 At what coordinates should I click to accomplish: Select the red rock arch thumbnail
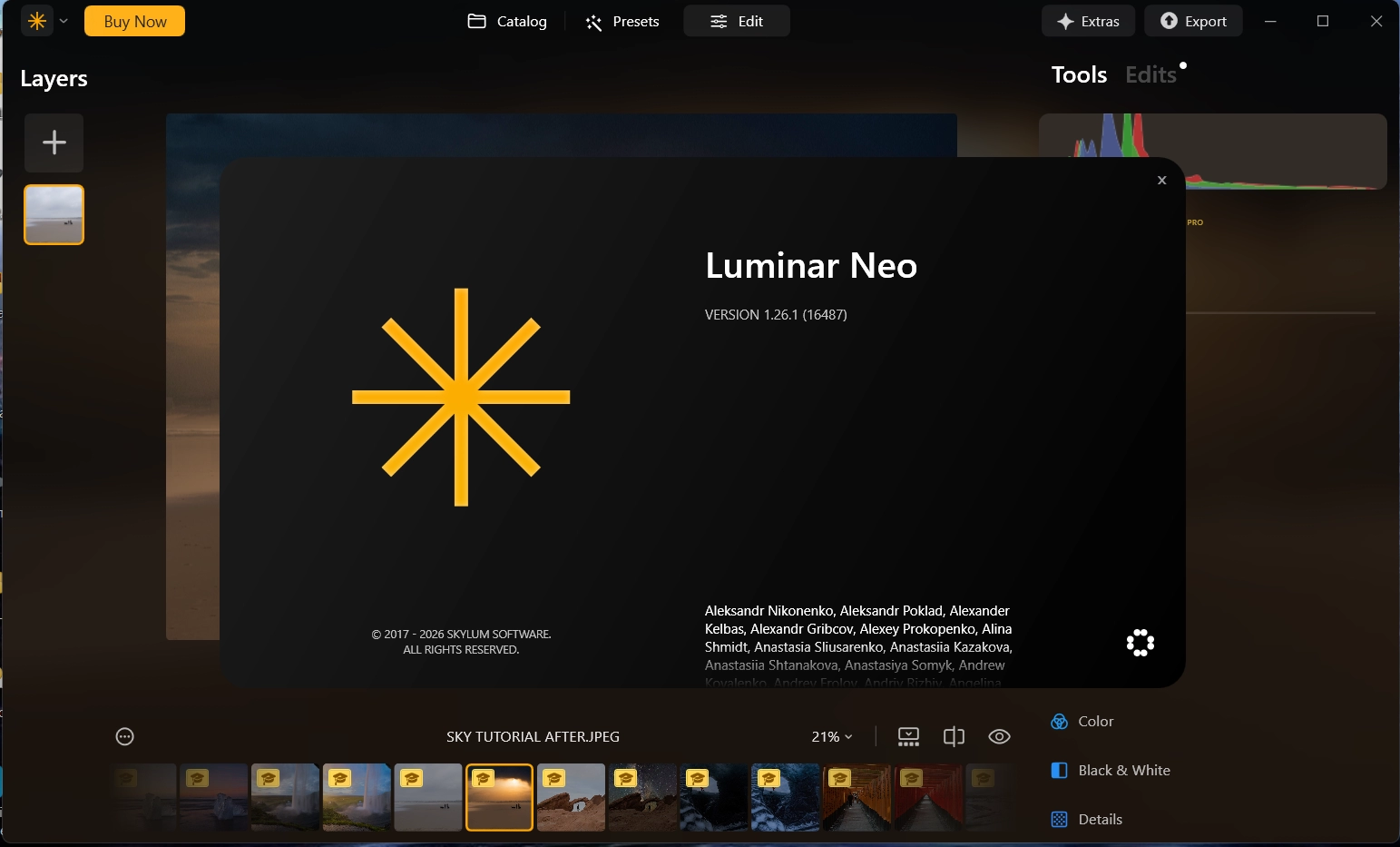click(x=571, y=797)
